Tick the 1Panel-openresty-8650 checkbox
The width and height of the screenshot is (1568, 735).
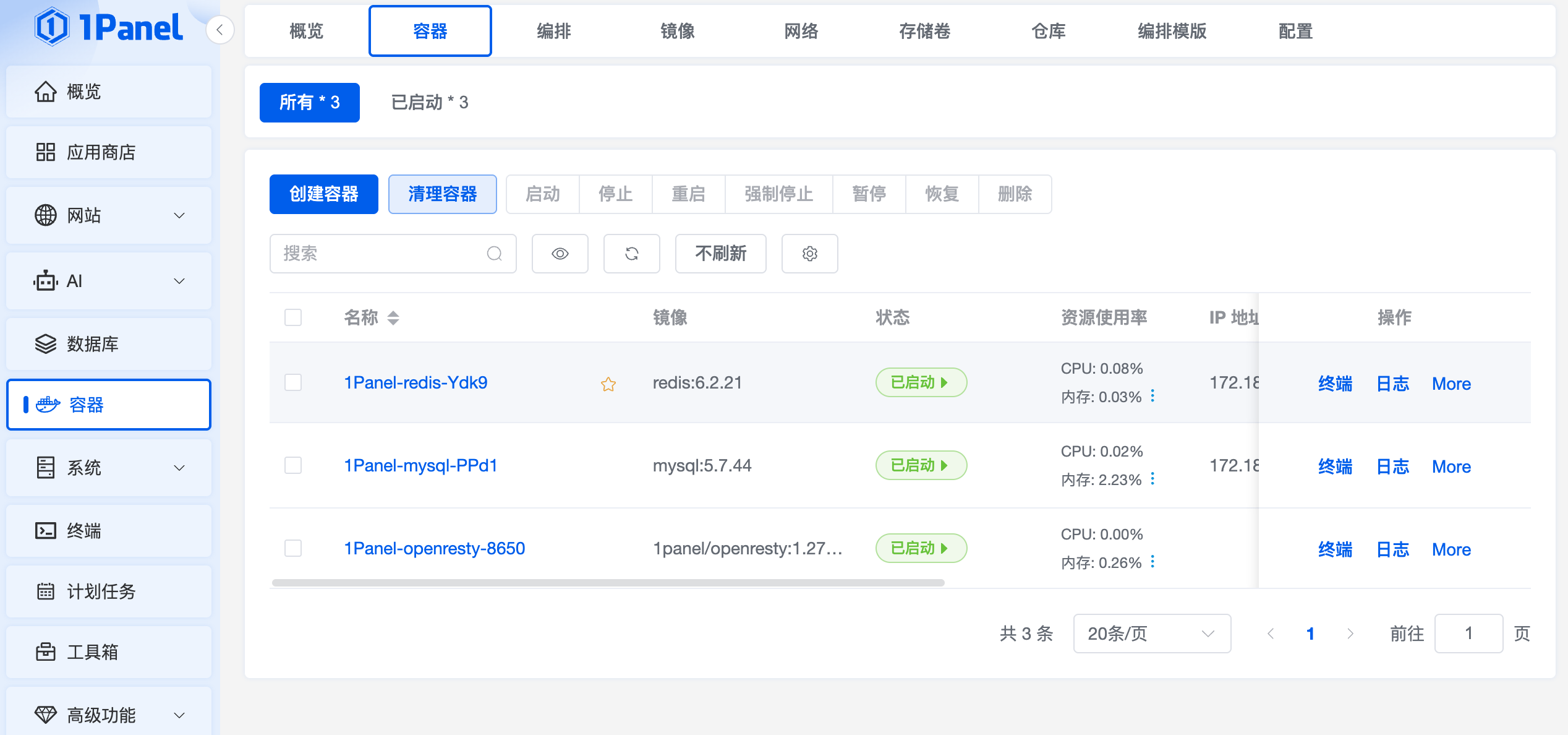[293, 548]
